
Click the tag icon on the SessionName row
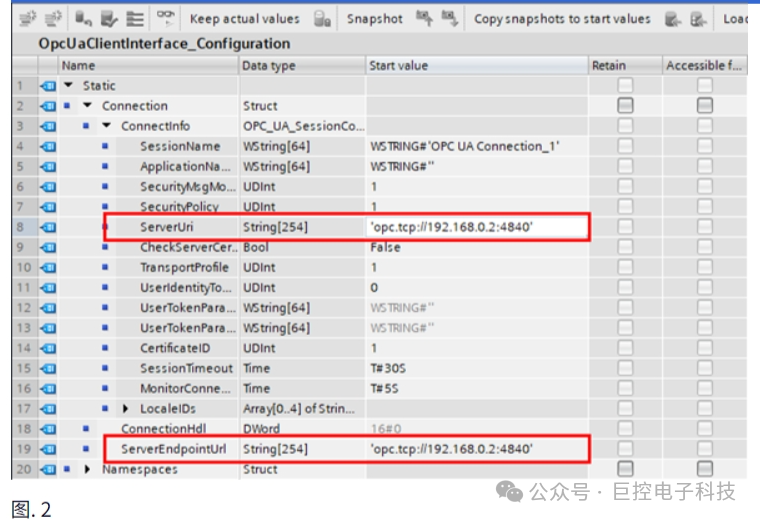pyautogui.click(x=48, y=146)
